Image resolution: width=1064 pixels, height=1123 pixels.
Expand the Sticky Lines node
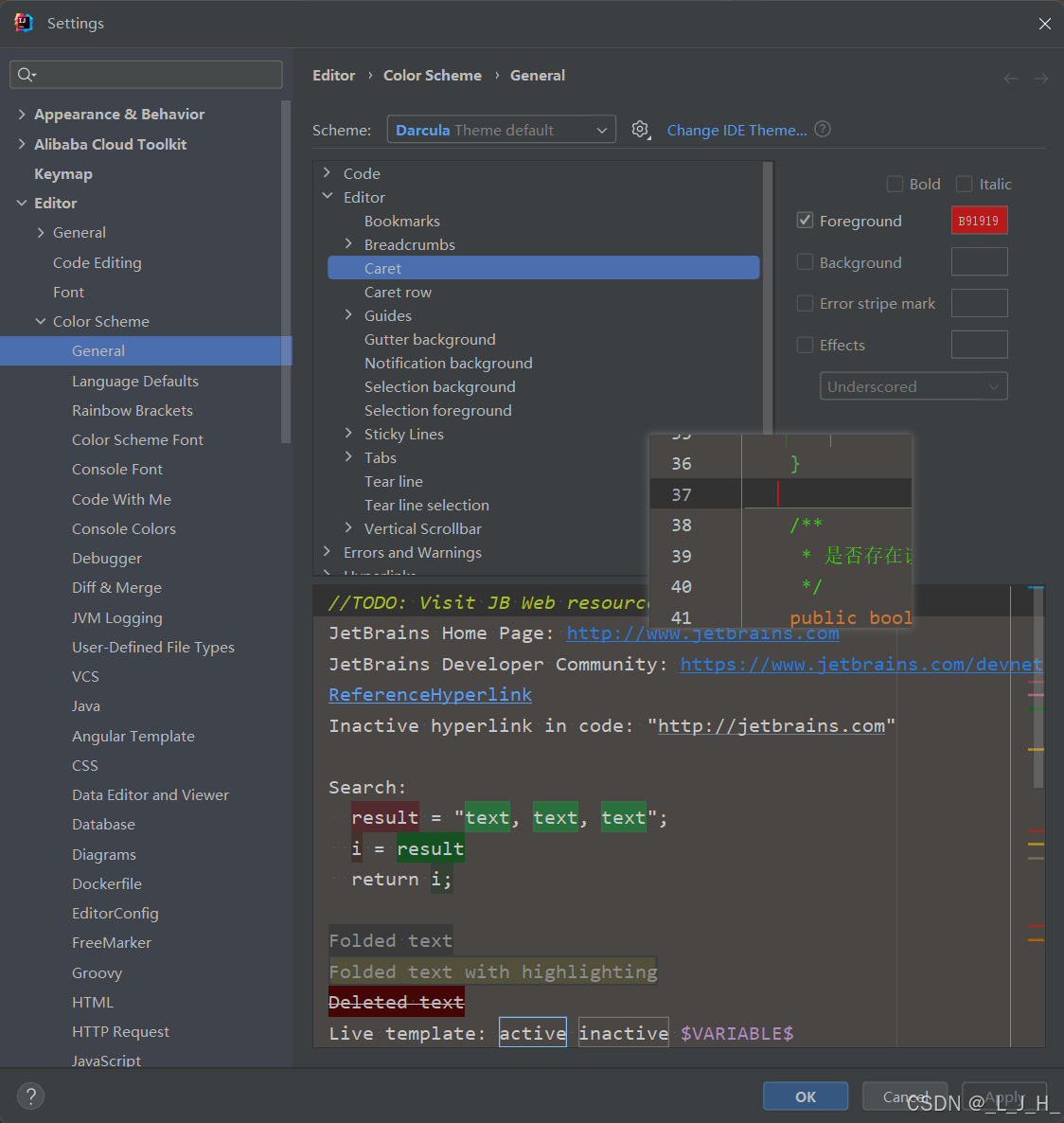point(348,433)
